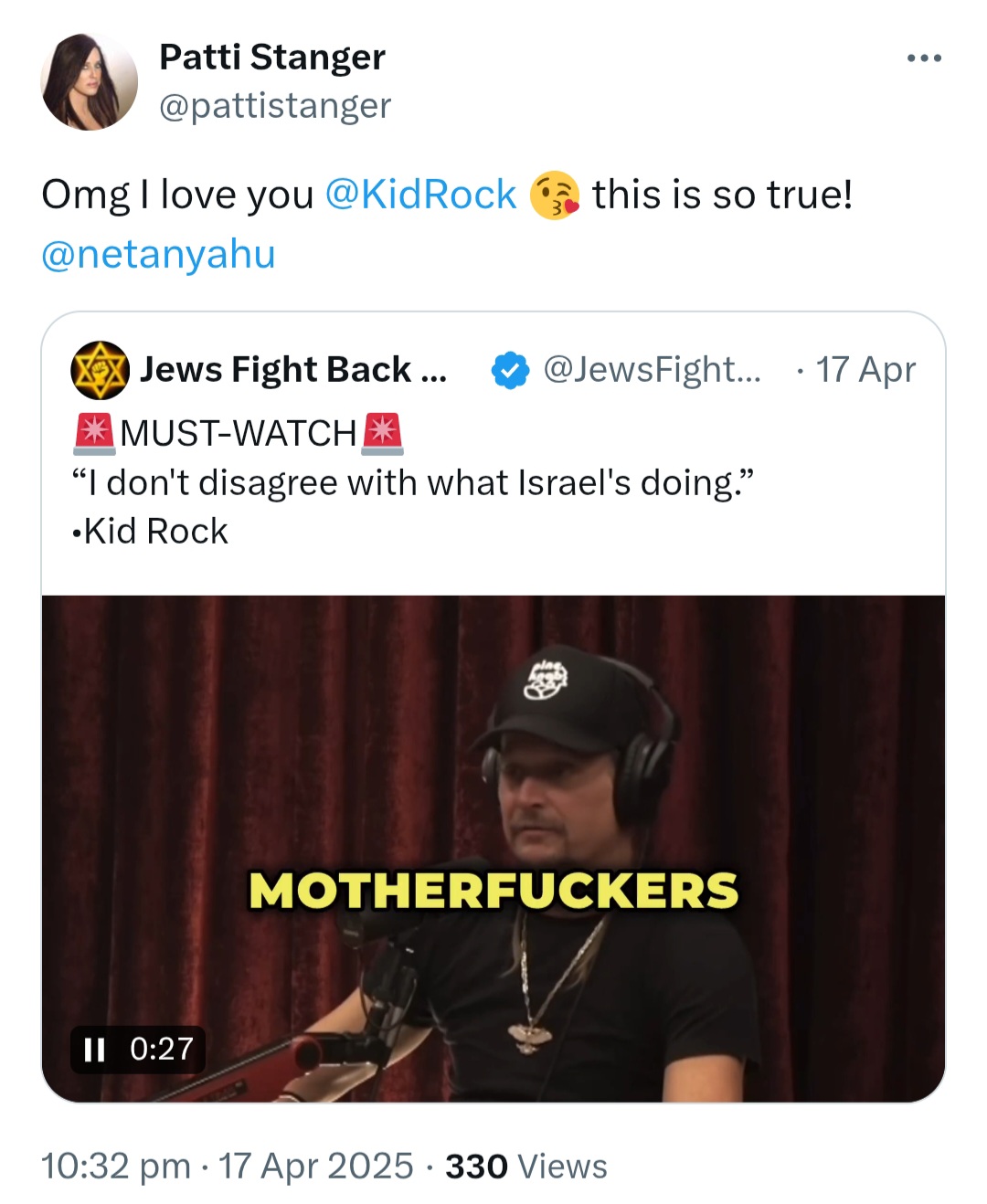This screenshot has width=987, height=1204.
Task: Click the @JewsFight... handle
Action: [x=652, y=370]
